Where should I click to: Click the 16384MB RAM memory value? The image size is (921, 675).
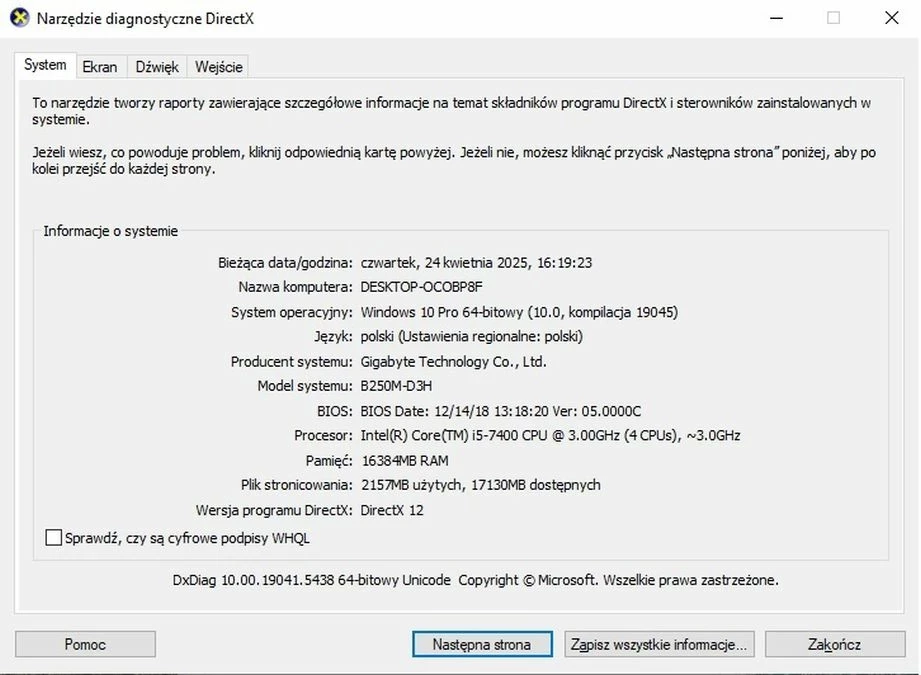404,461
